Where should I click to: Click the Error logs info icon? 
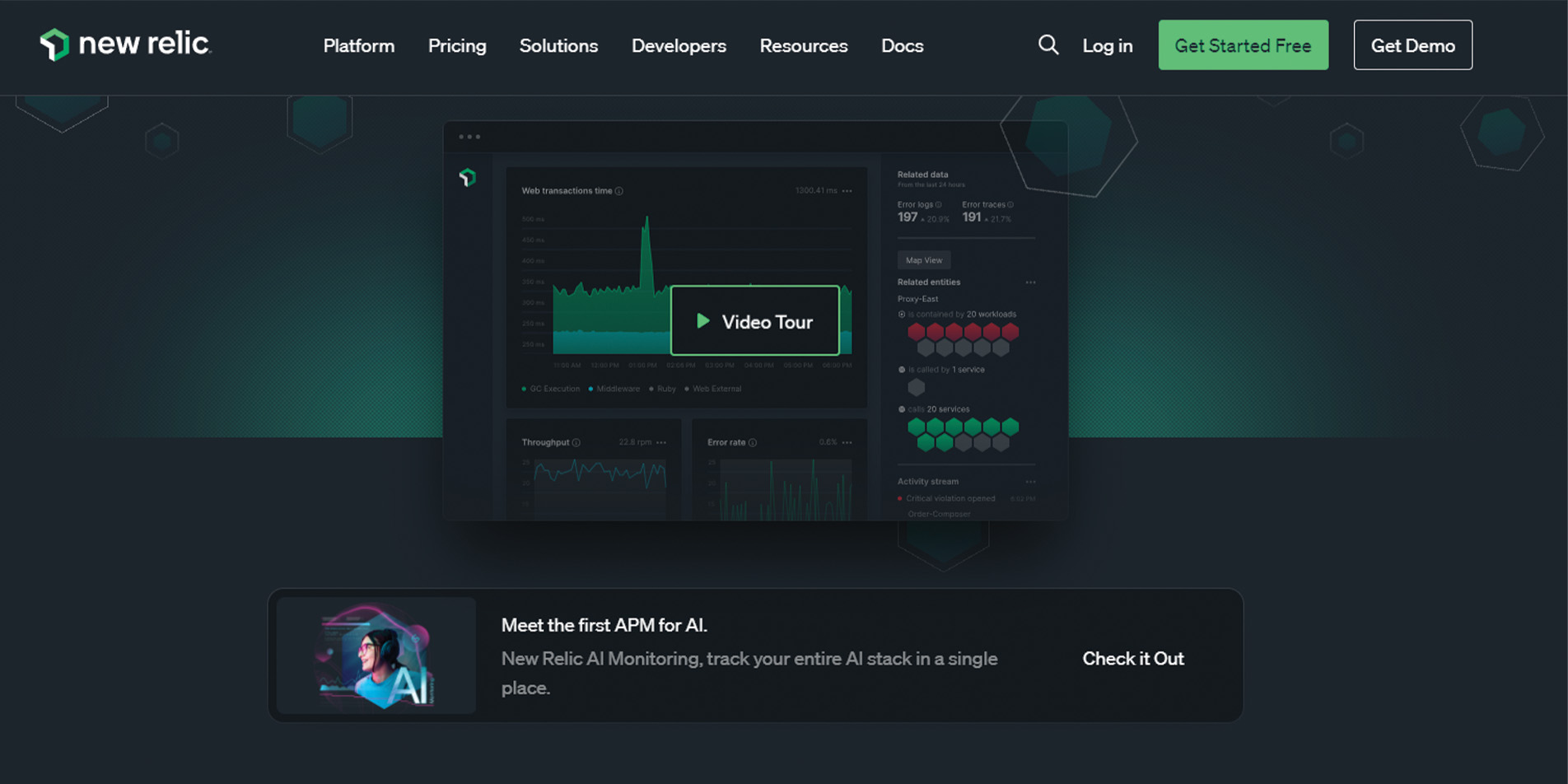[939, 205]
